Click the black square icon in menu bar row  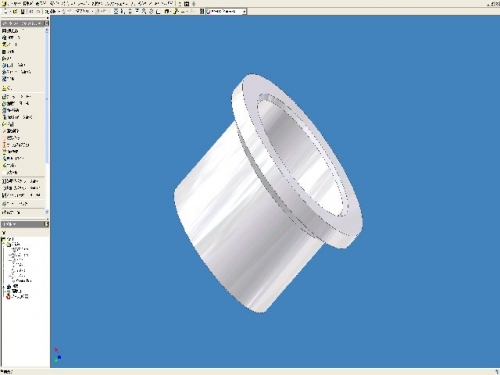187,4
